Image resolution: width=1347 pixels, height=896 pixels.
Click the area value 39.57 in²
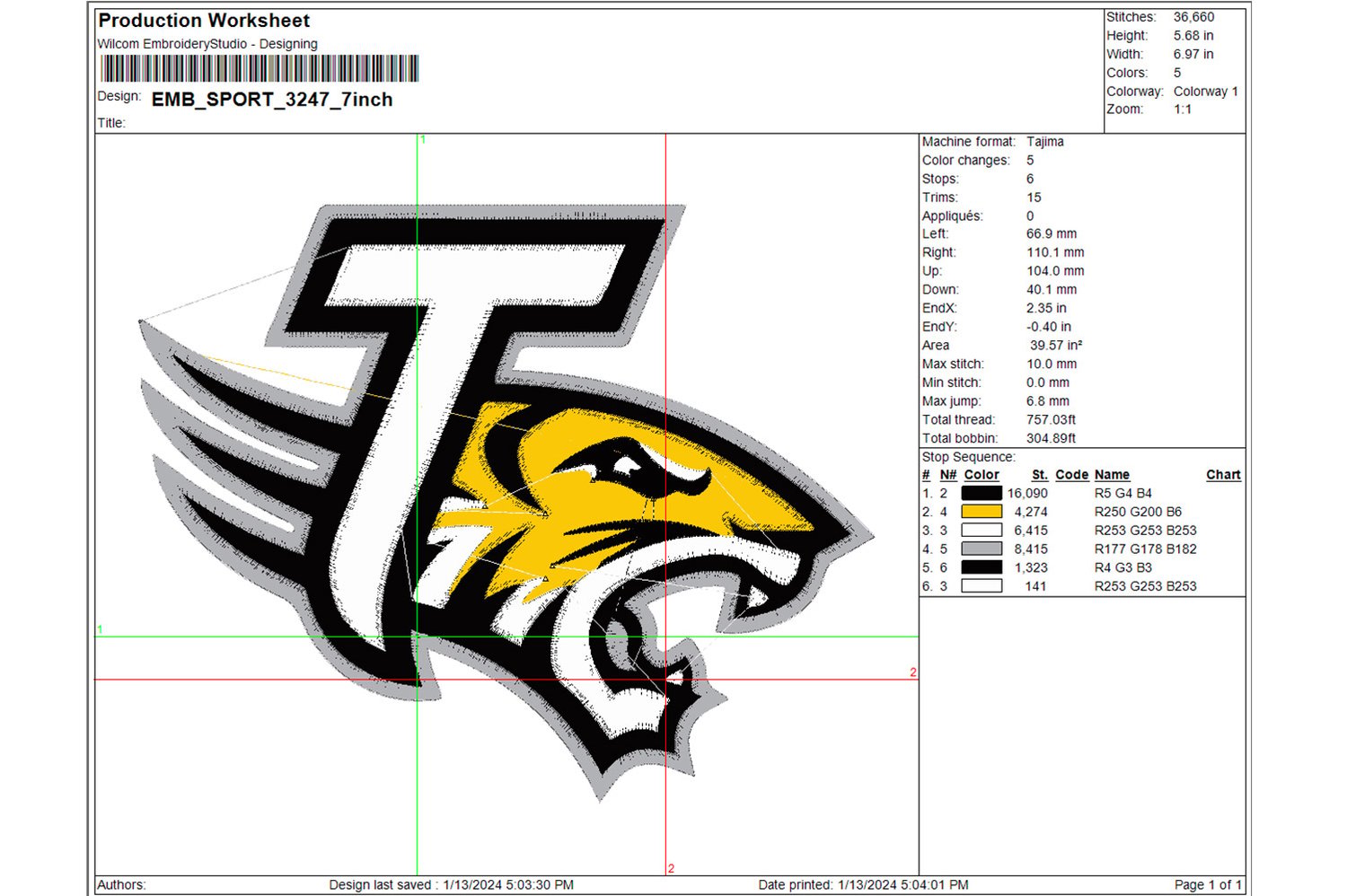tap(1056, 346)
